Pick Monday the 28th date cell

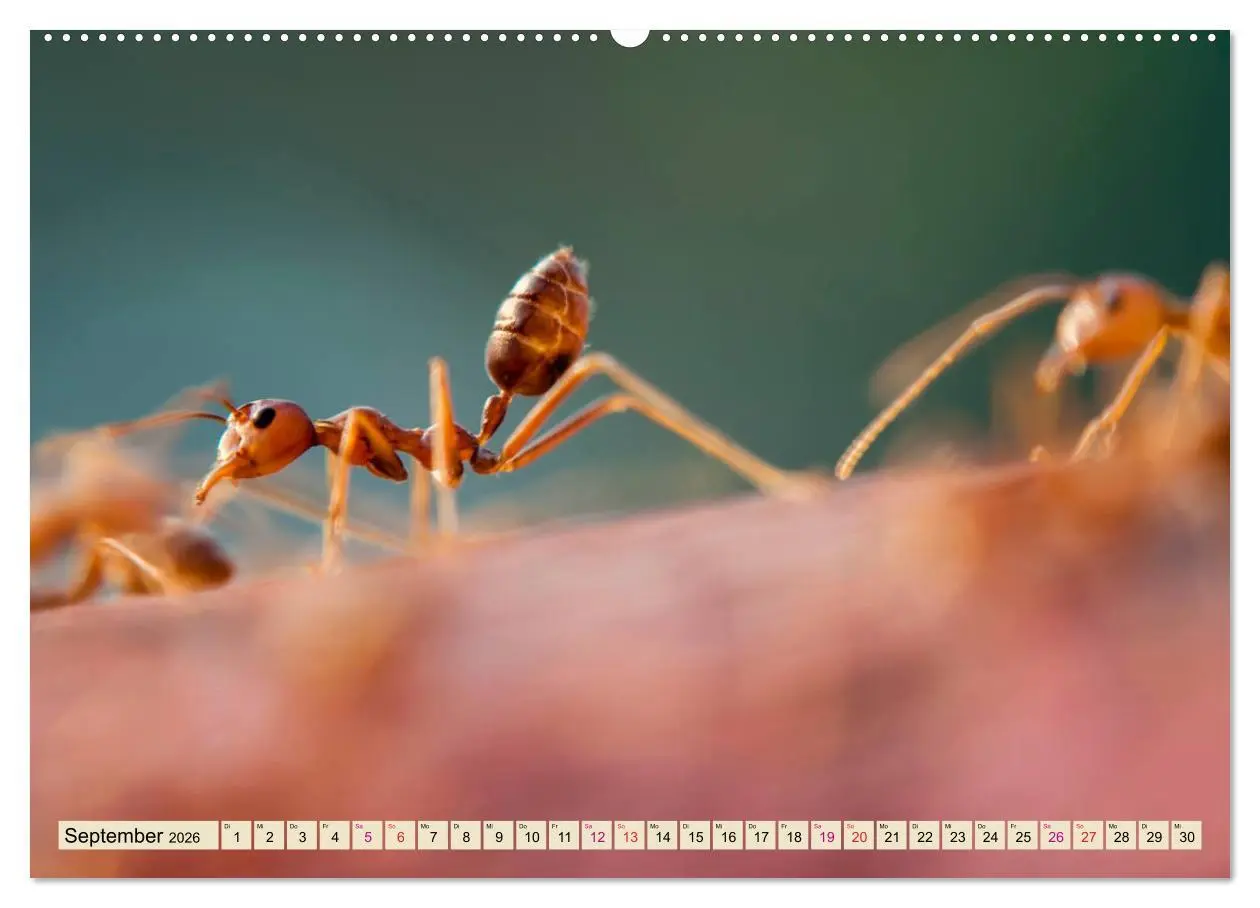pyautogui.click(x=1121, y=836)
